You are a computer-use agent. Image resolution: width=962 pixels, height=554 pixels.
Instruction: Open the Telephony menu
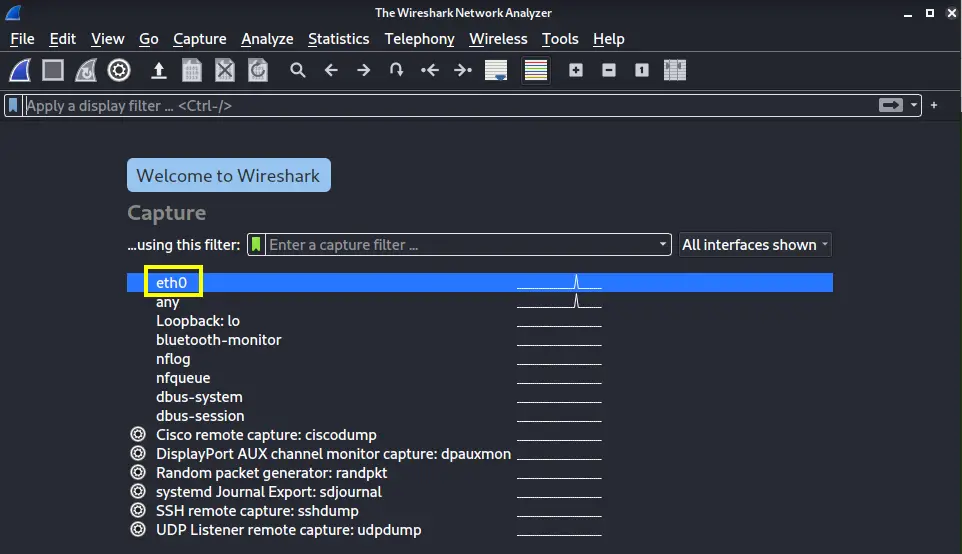tap(419, 39)
